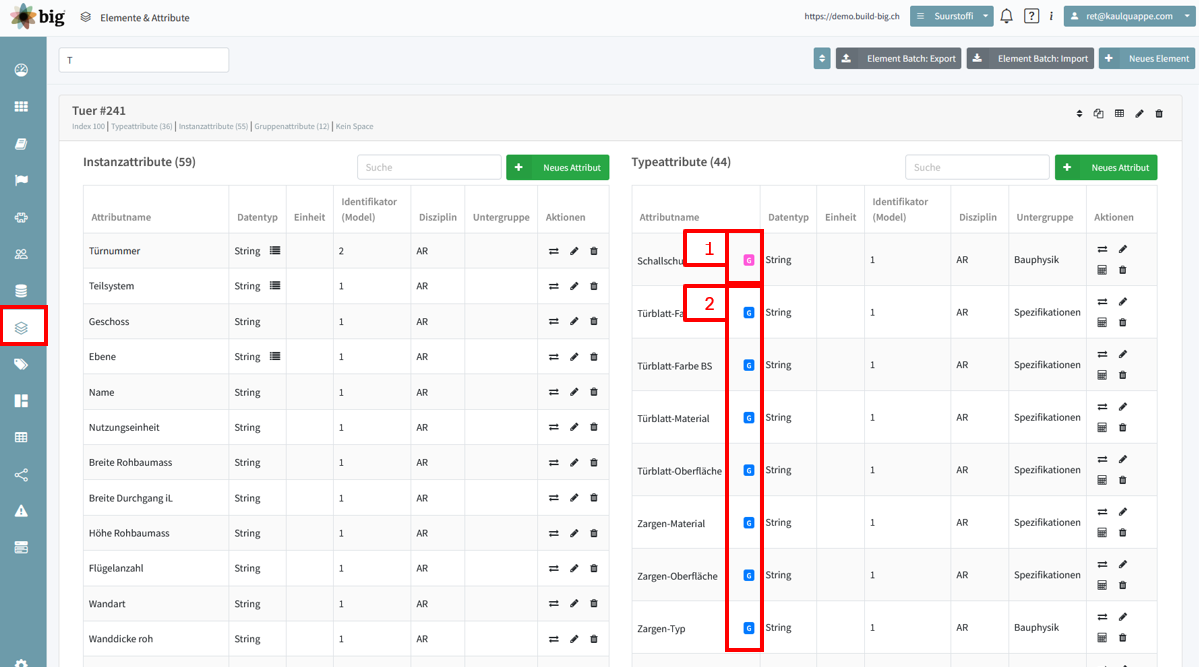Delete the Geschoss attribute via trash icon
The width and height of the screenshot is (1199, 667).
tap(593, 321)
